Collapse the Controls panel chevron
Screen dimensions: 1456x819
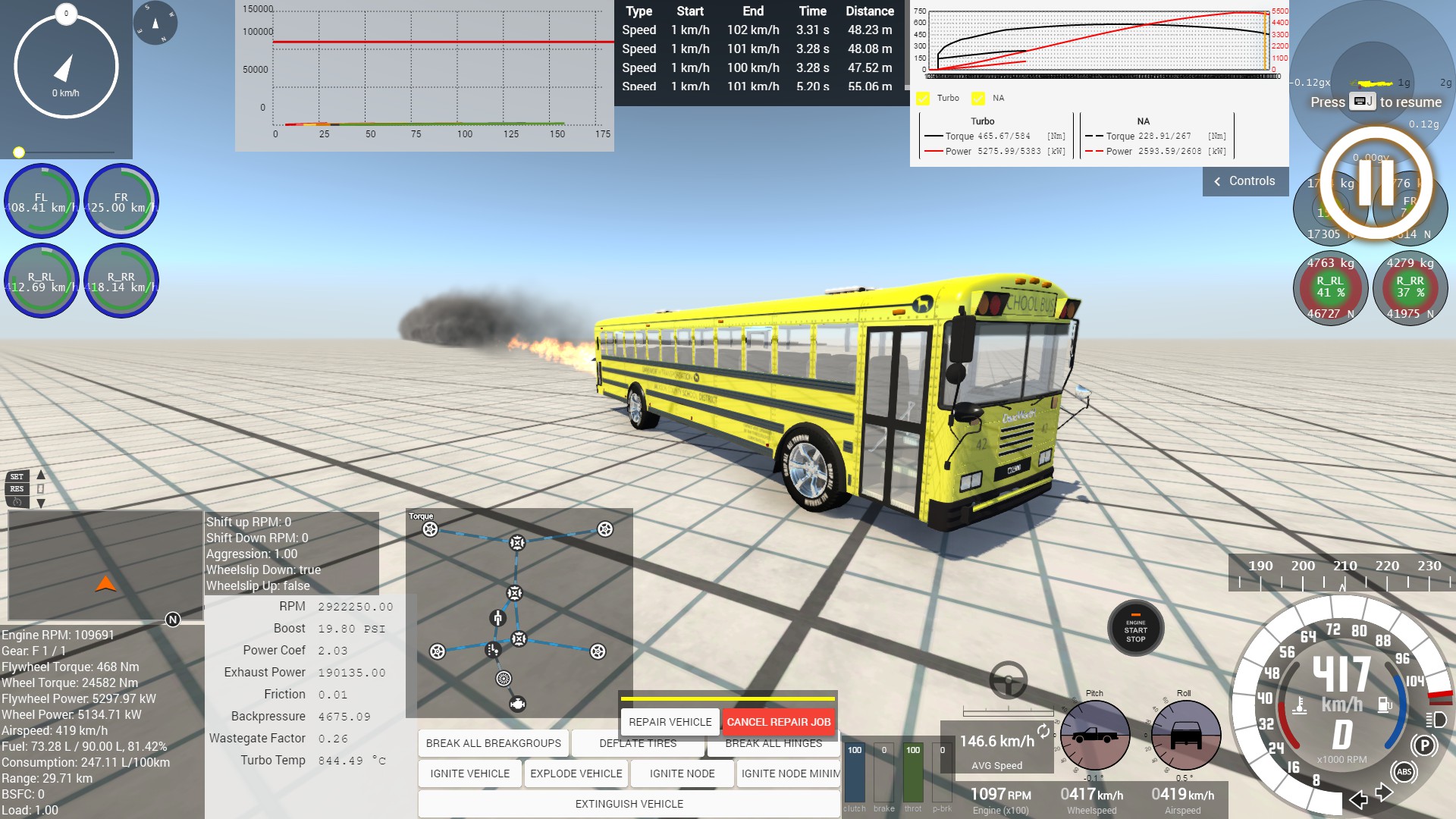point(1217,181)
